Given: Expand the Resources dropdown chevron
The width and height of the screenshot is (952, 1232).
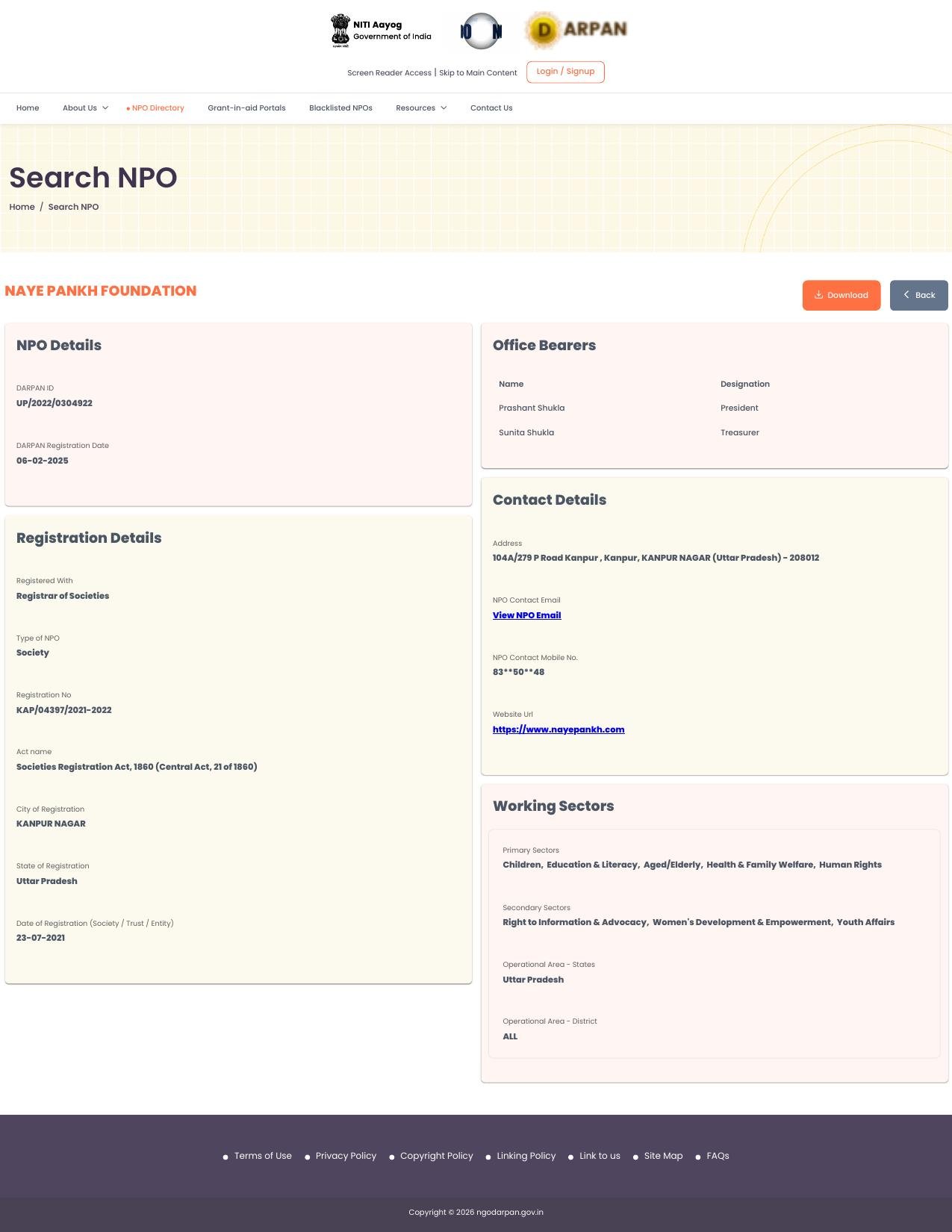Looking at the screenshot, I should 444,108.
